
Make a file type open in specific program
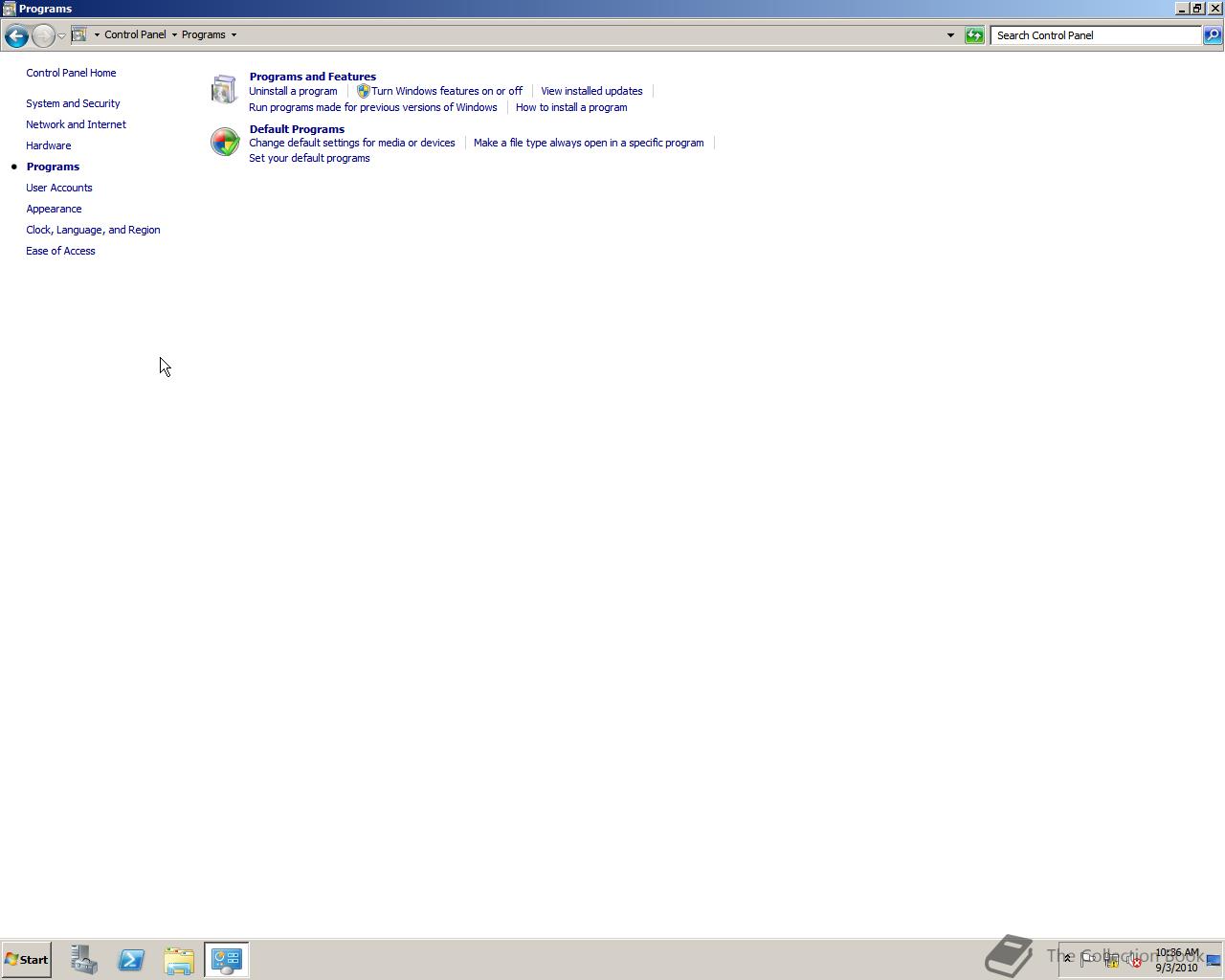[x=589, y=143]
